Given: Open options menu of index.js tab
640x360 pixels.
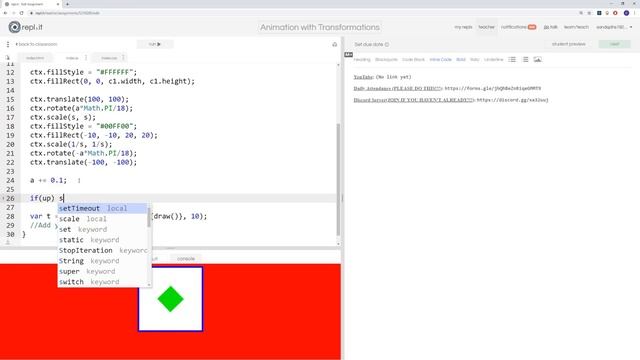Looking at the screenshot, I should (86, 58).
